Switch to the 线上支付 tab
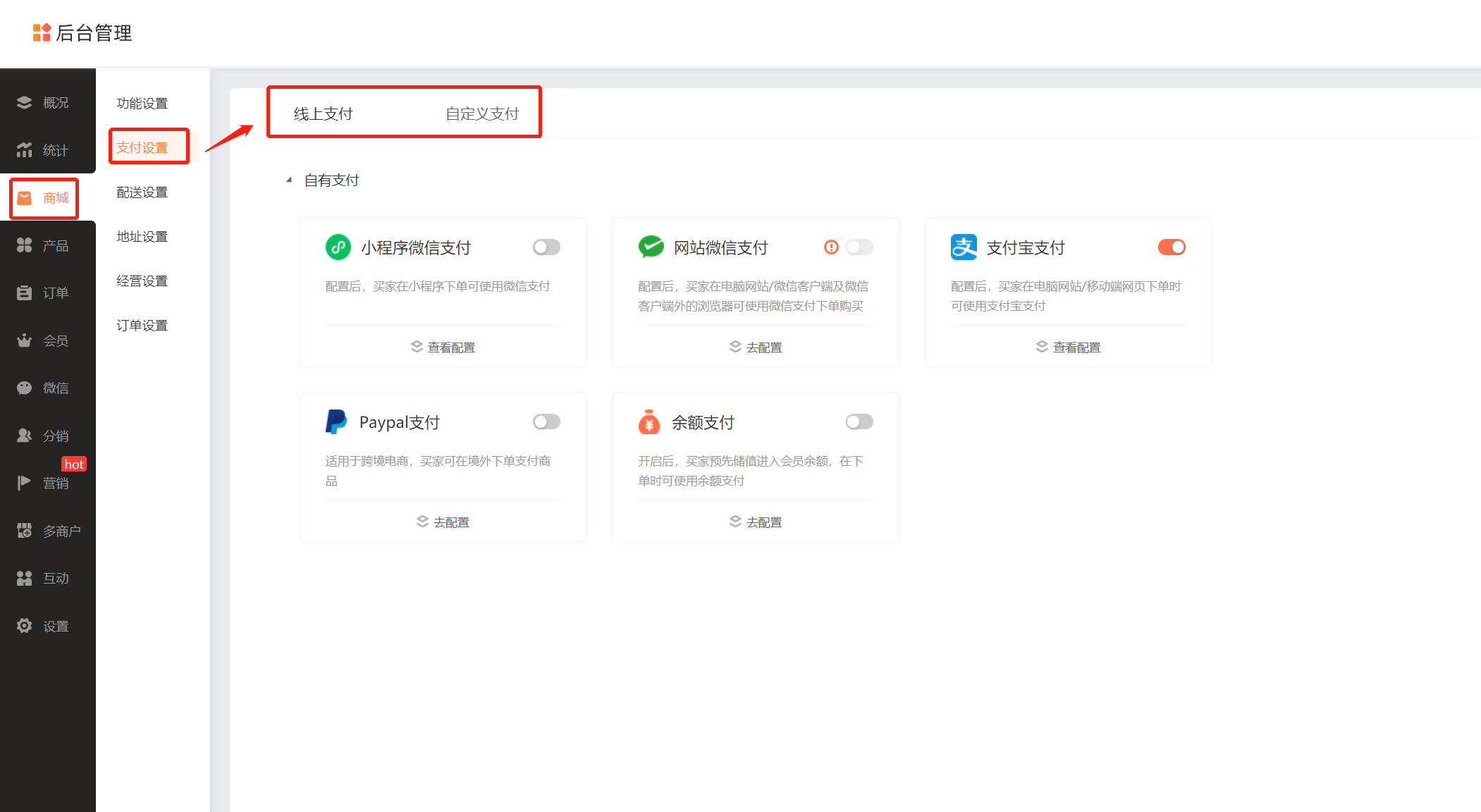This screenshot has height=812, width=1481. [323, 113]
